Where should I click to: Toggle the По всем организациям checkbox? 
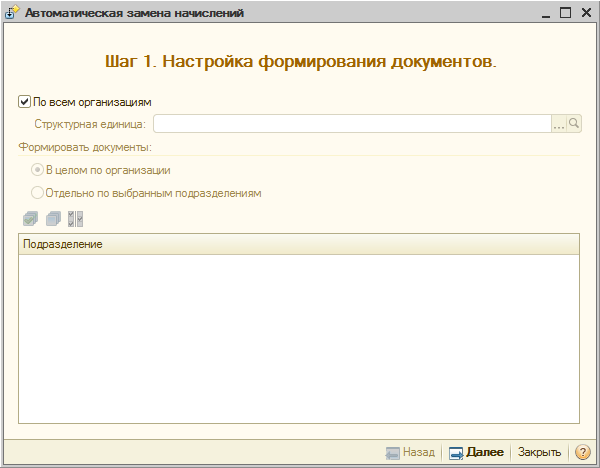coord(25,101)
